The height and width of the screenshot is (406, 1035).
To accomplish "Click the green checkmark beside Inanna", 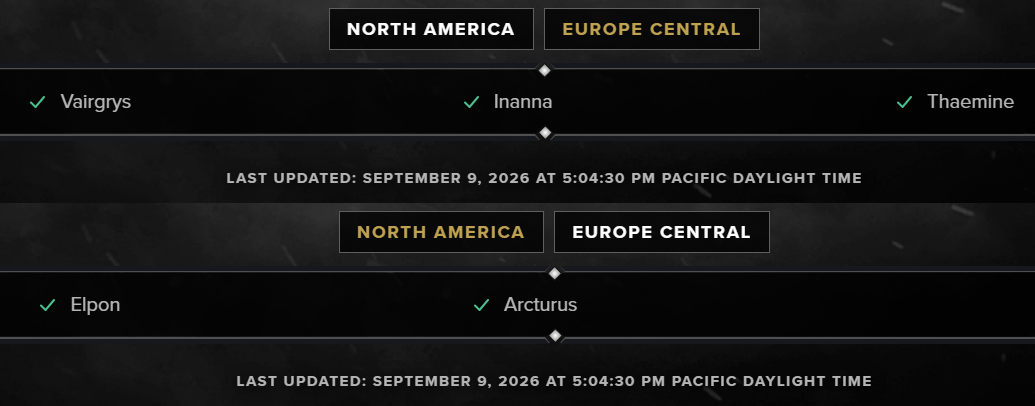I will pyautogui.click(x=471, y=102).
